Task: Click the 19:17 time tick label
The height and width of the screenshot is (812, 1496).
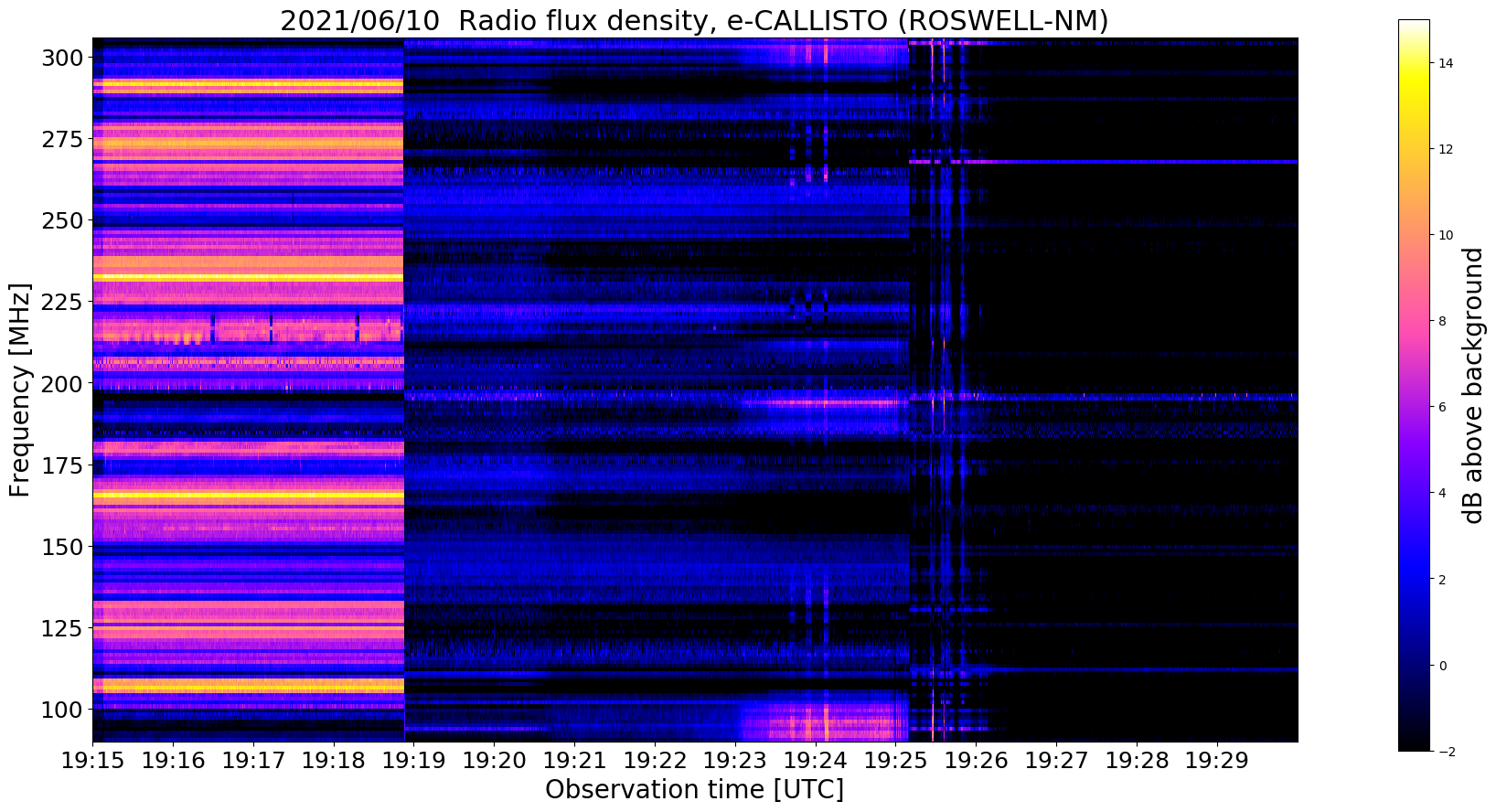Action: pos(253,761)
